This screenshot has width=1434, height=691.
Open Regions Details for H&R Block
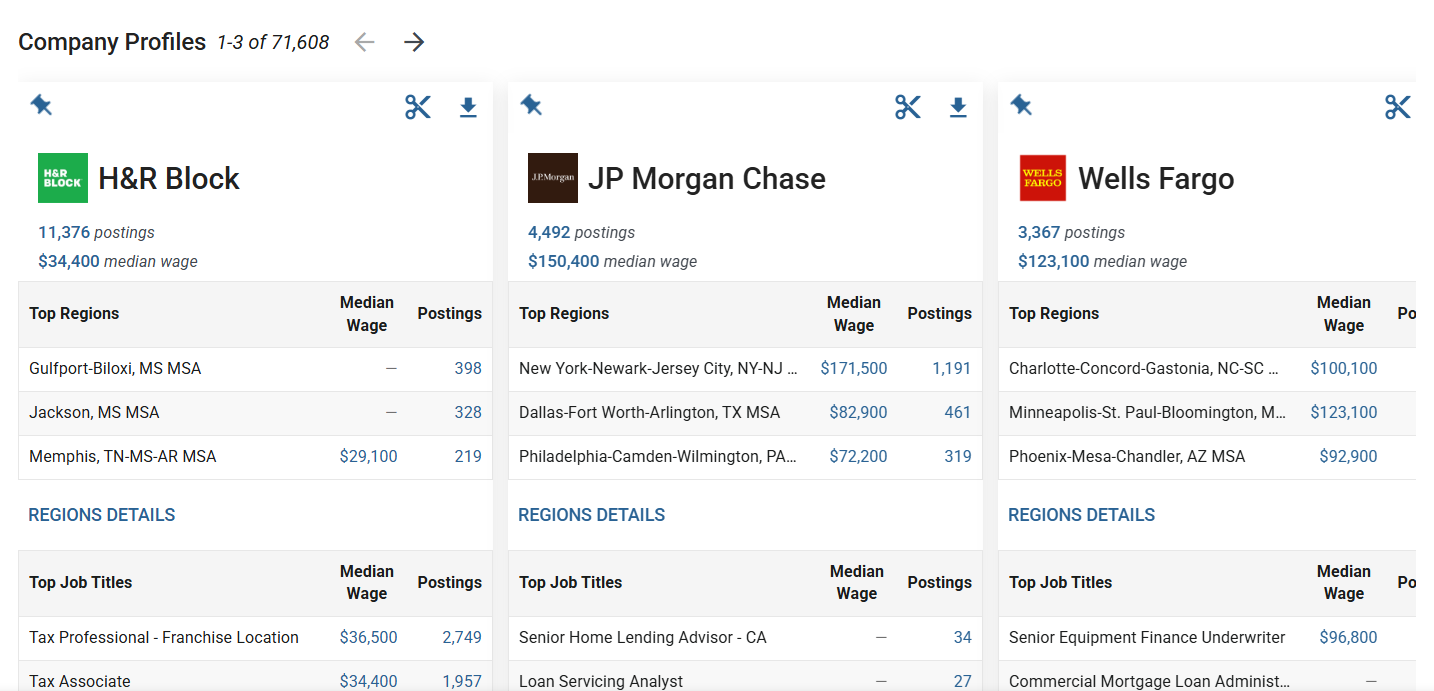[102, 515]
